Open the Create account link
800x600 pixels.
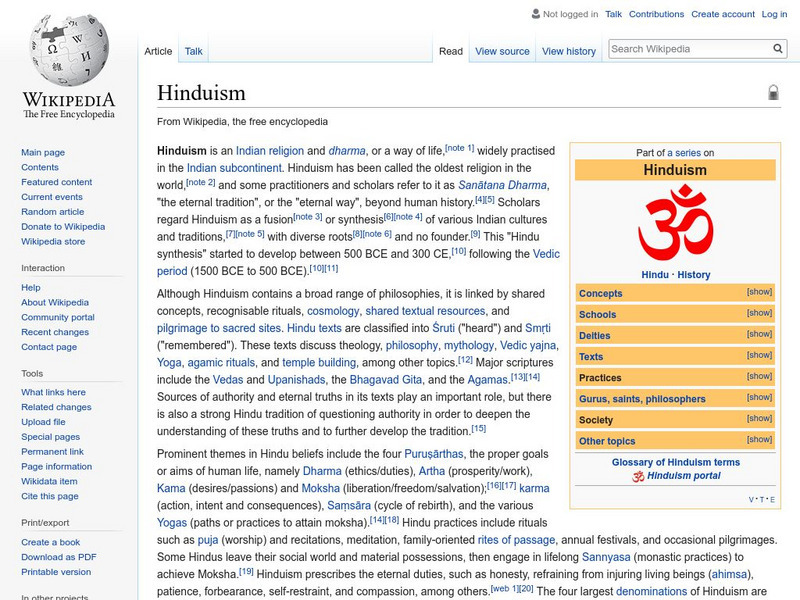coord(723,14)
